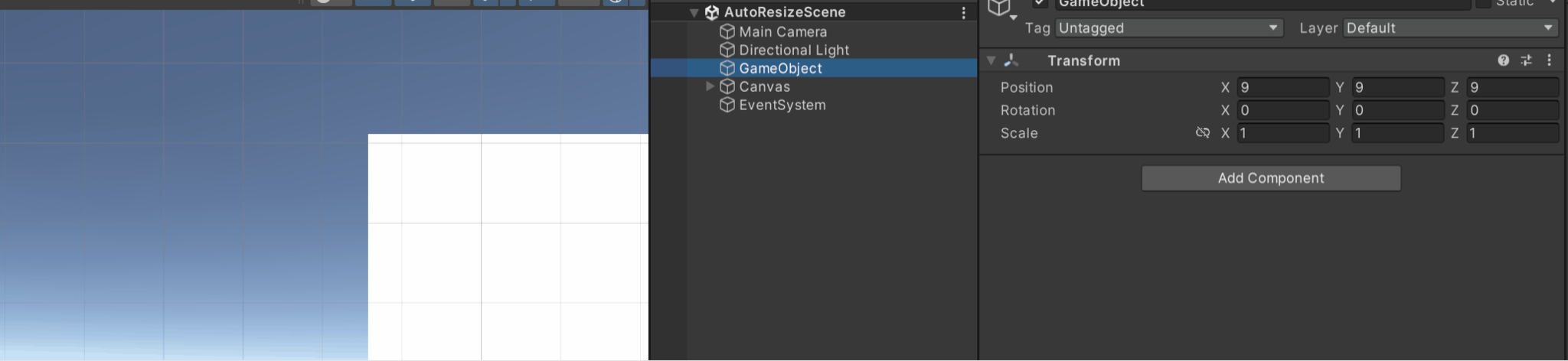
Task: Open the Transform component three-dot menu
Action: pos(1549,60)
